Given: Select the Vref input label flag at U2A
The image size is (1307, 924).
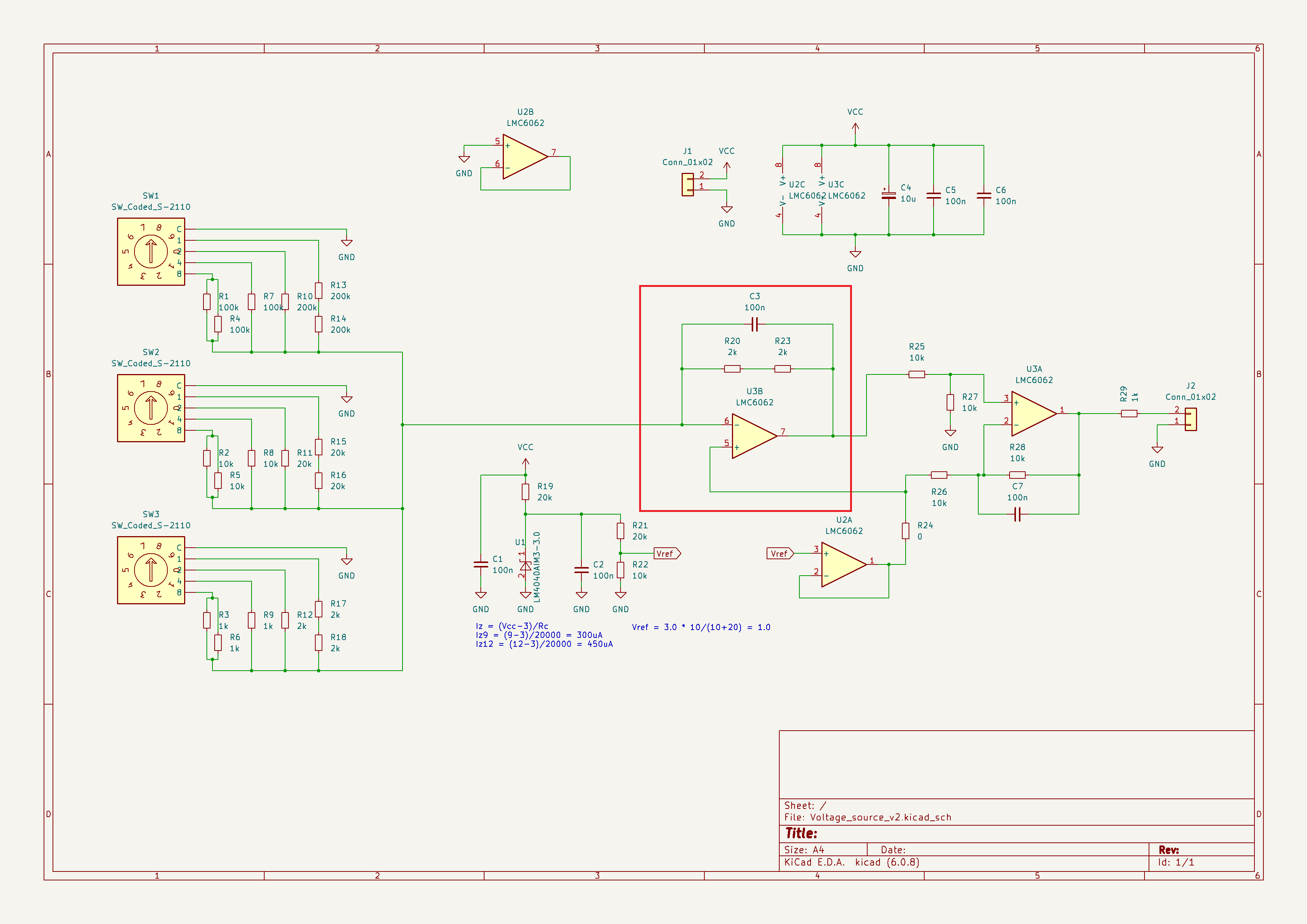Looking at the screenshot, I should (780, 554).
